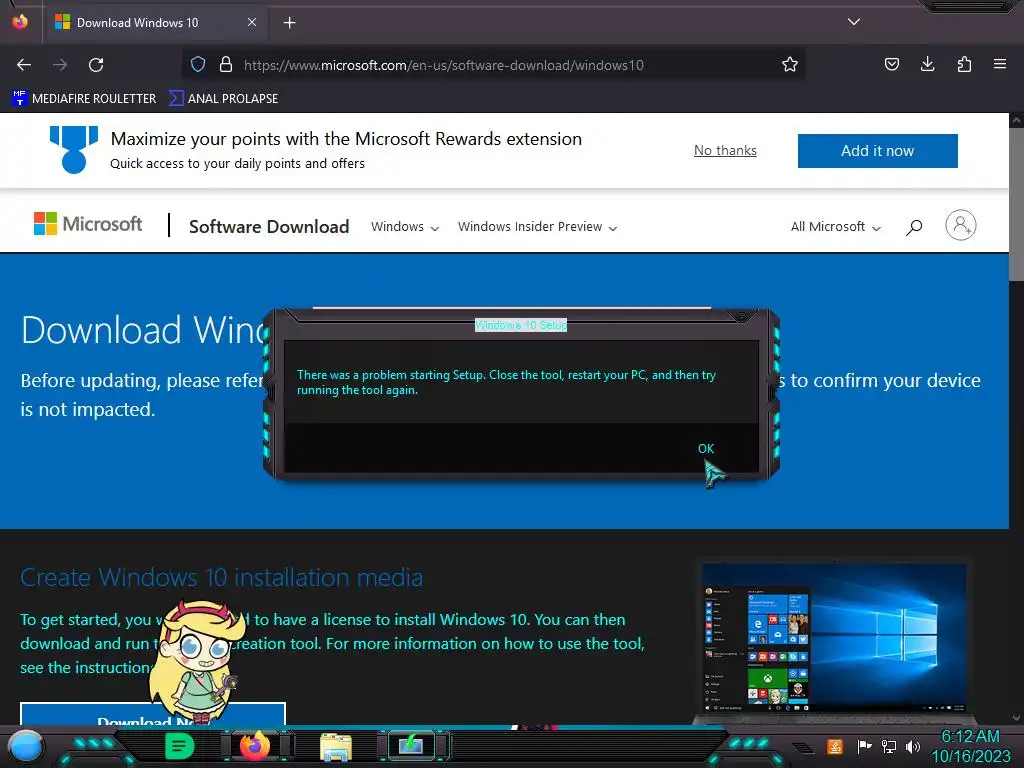
Task: Close the Download Windows 10 tab
Action: pos(252,22)
